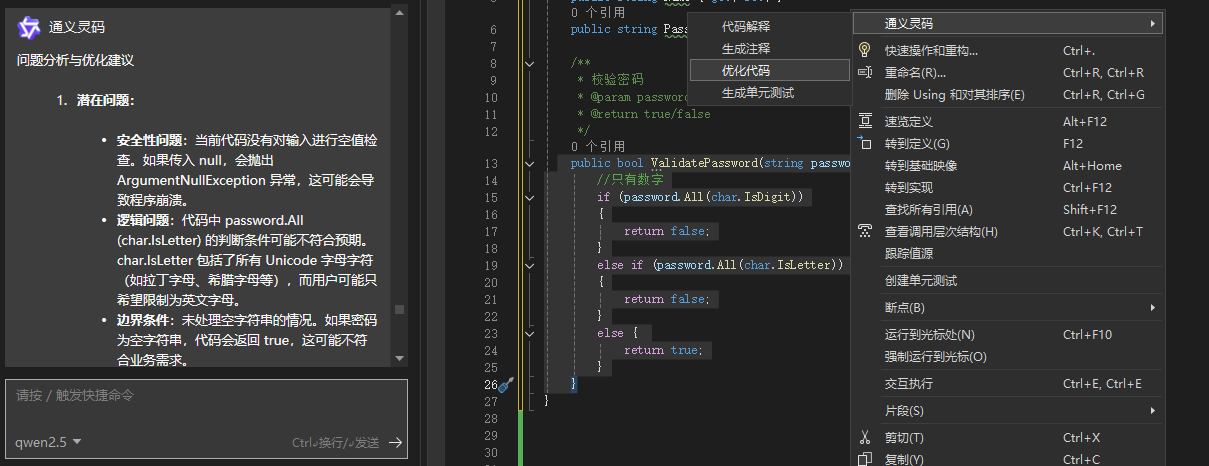Select 速览定义 menu entry
Image resolution: width=1209 pixels, height=466 pixels.
pos(1008,121)
